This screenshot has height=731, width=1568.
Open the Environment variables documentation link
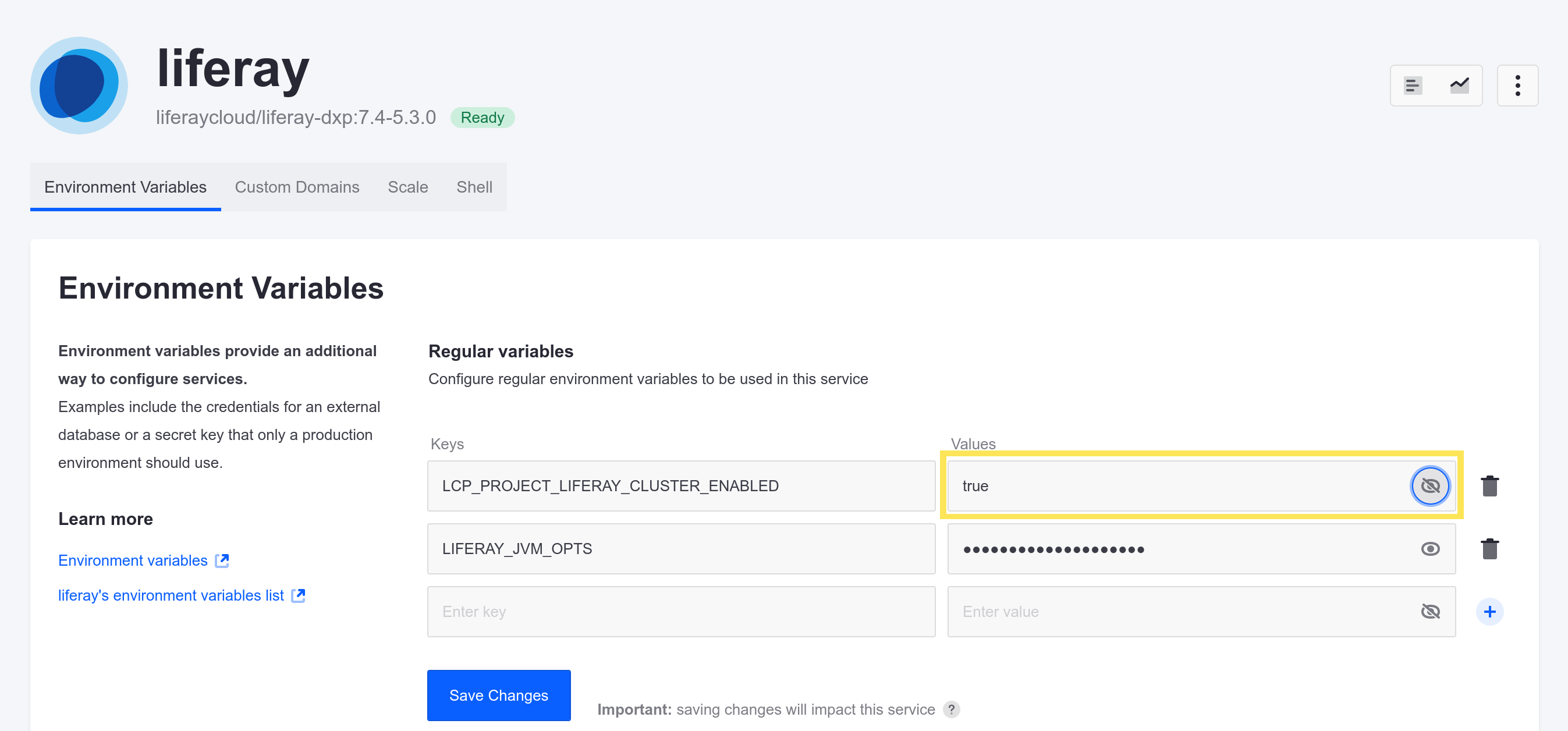[x=133, y=560]
